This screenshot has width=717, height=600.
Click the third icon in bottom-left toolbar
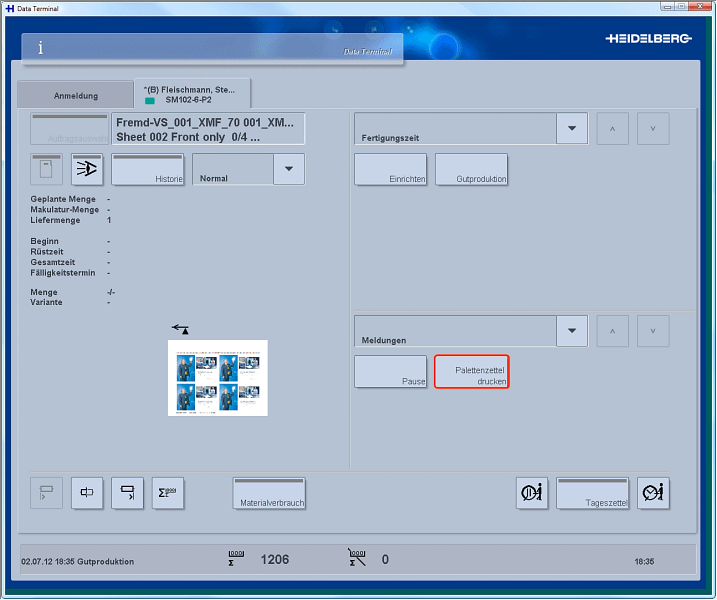click(x=127, y=493)
